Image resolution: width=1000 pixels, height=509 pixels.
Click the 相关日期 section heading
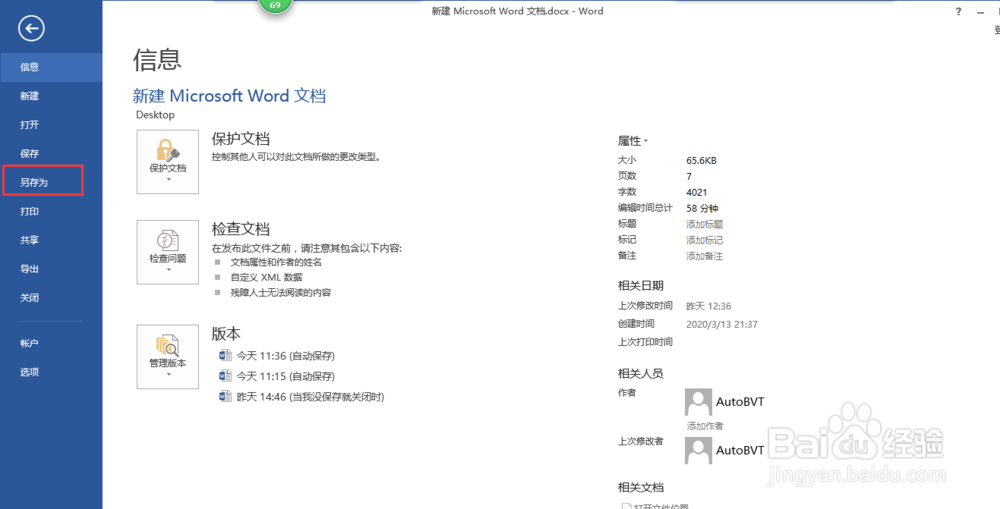[640, 286]
